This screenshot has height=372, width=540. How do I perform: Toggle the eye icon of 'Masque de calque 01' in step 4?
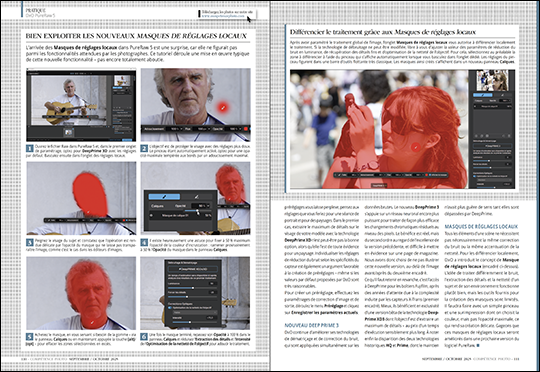(x=151, y=215)
